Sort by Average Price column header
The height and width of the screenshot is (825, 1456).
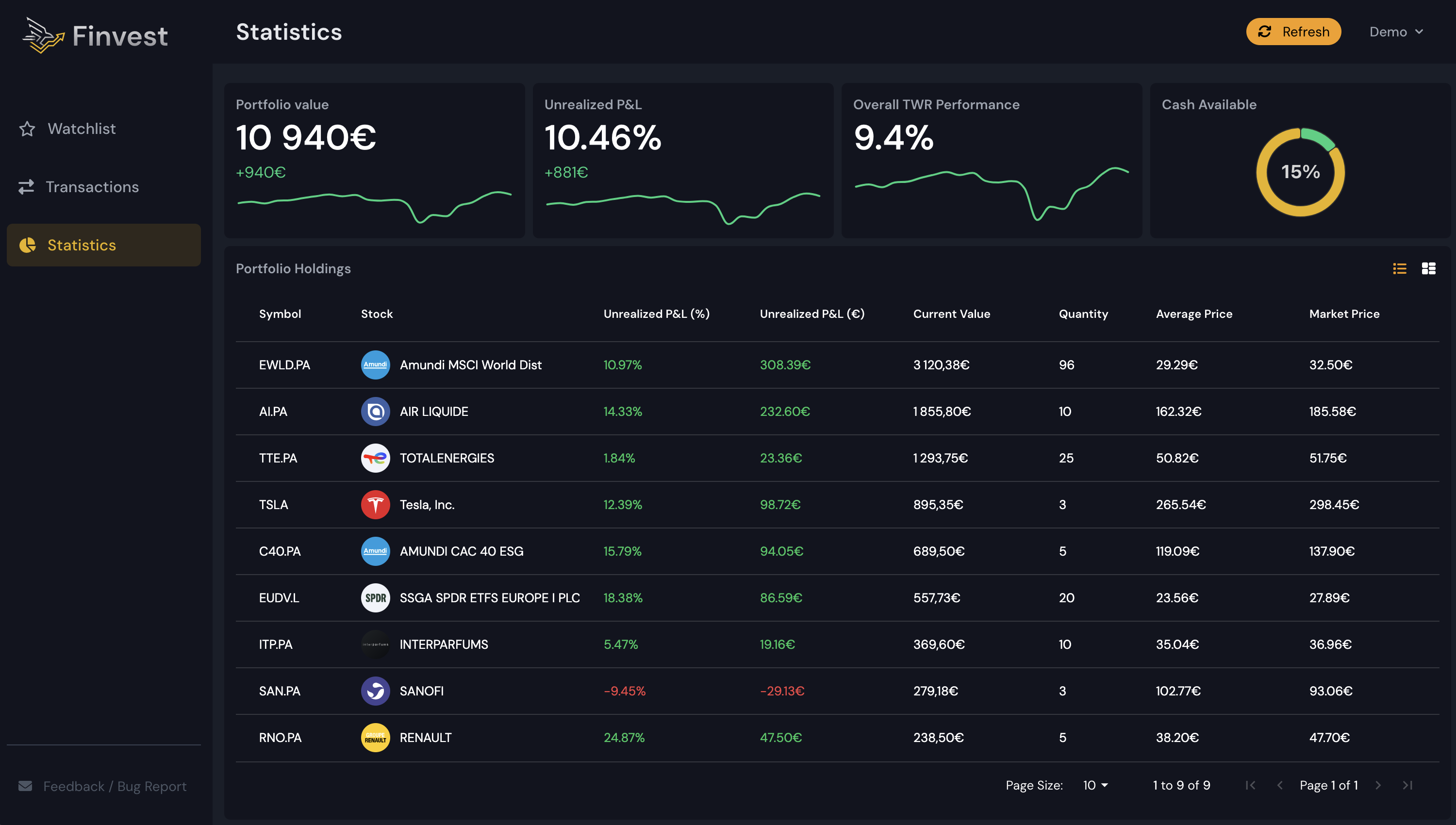point(1194,314)
